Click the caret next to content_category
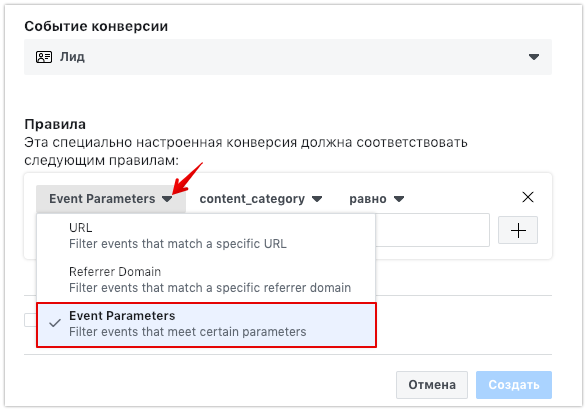 (x=317, y=199)
